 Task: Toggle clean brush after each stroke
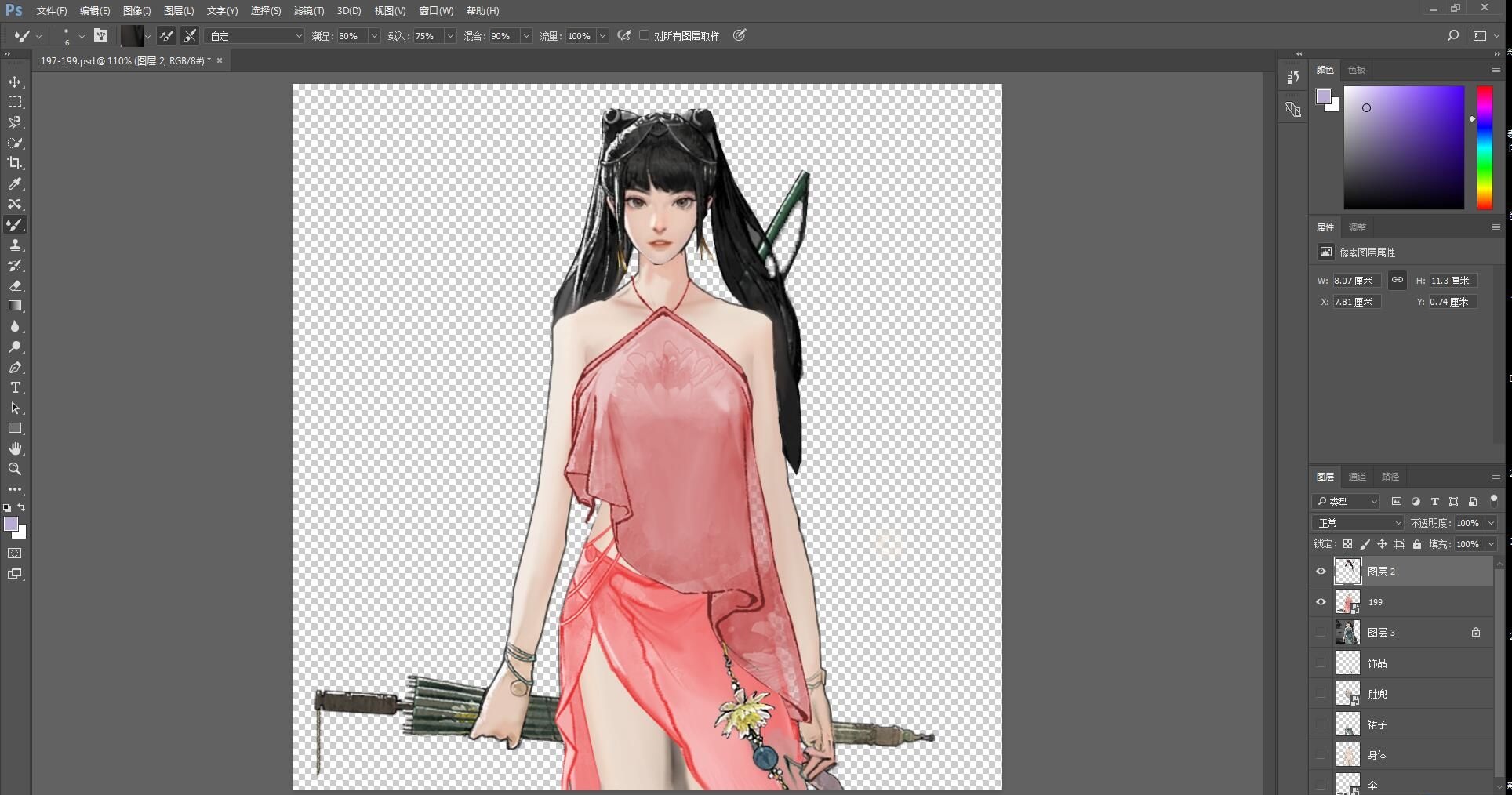click(190, 35)
